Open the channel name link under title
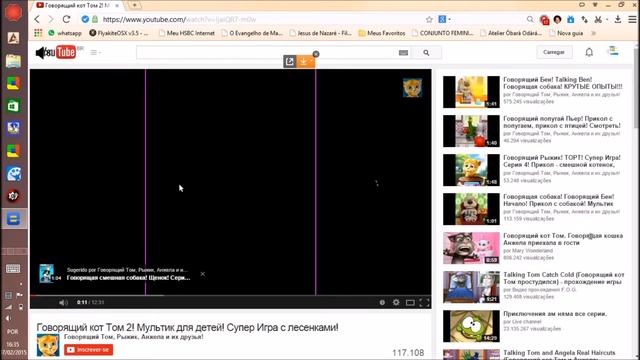Viewport: 640px width, 360px height. [133, 337]
